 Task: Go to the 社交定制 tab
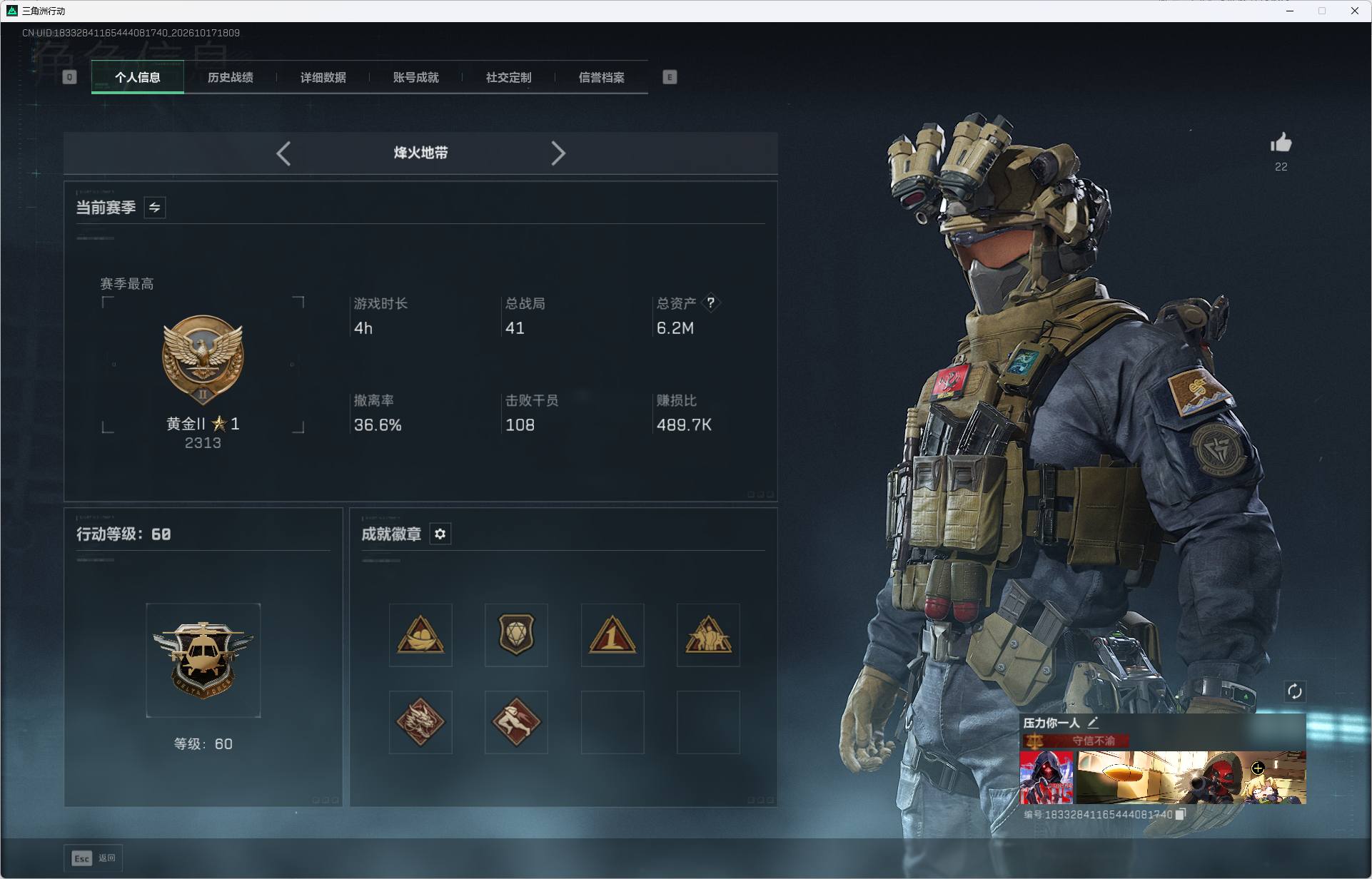[509, 77]
